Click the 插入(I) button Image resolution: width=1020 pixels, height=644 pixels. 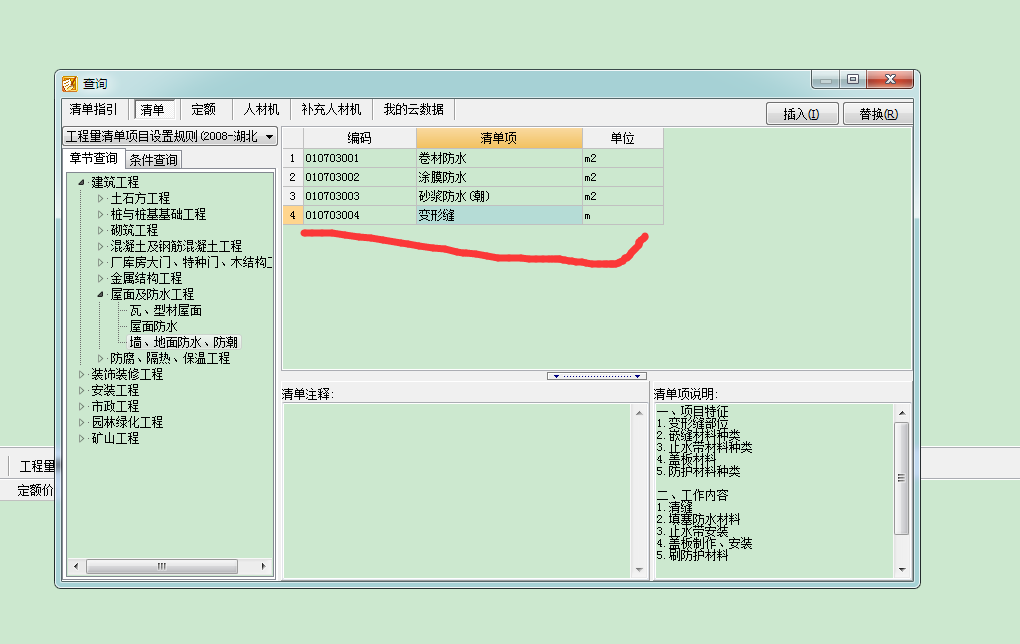801,114
